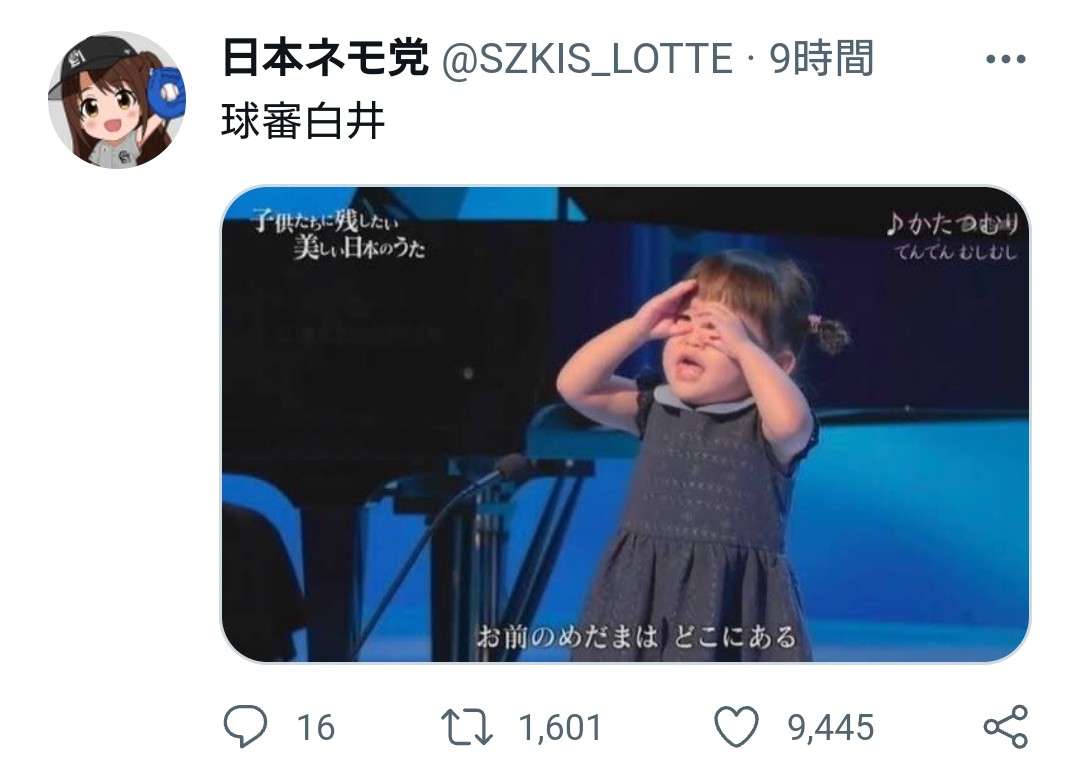
Task: Click the retweet count 1,601
Action: click(560, 728)
